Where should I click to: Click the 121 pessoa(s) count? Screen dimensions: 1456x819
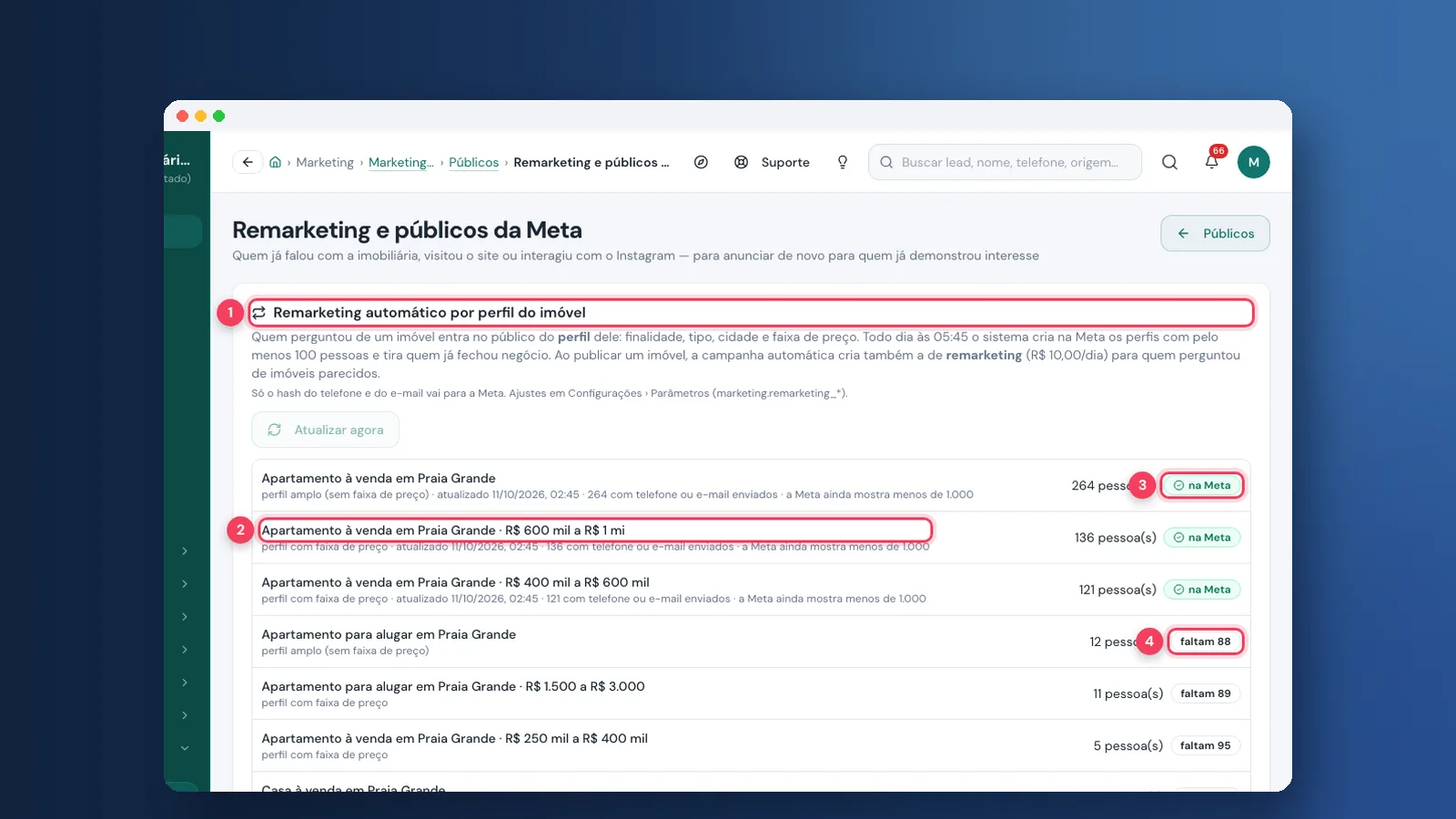[x=1117, y=590]
